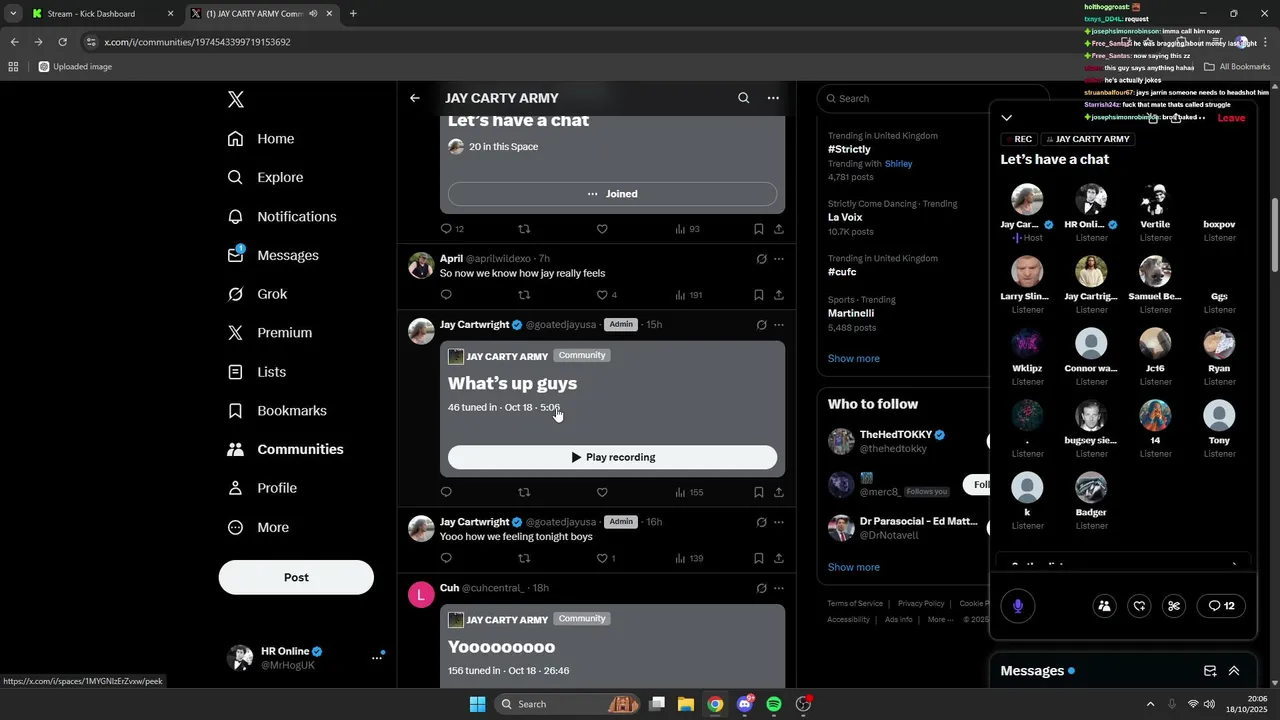This screenshot has width=1280, height=720.
Task: Open the Space guests list icon
Action: pos(1104,606)
